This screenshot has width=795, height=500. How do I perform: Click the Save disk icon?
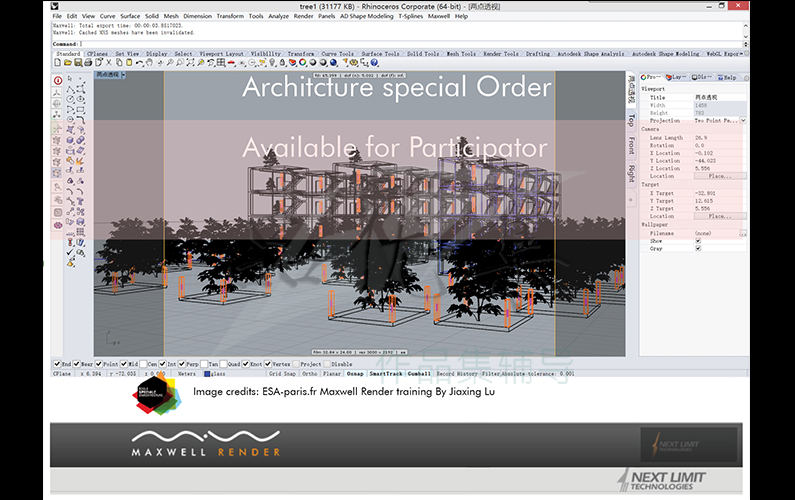(78, 62)
